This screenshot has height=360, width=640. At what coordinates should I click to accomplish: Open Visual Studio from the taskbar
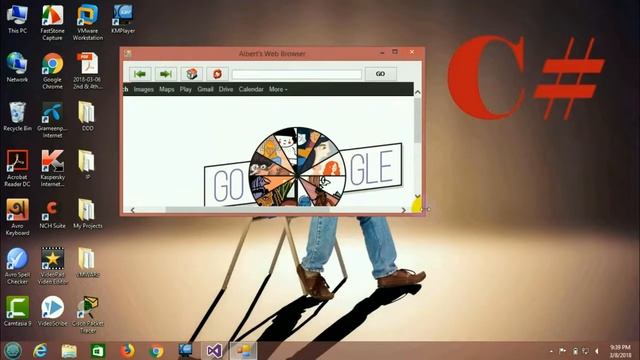click(x=214, y=351)
